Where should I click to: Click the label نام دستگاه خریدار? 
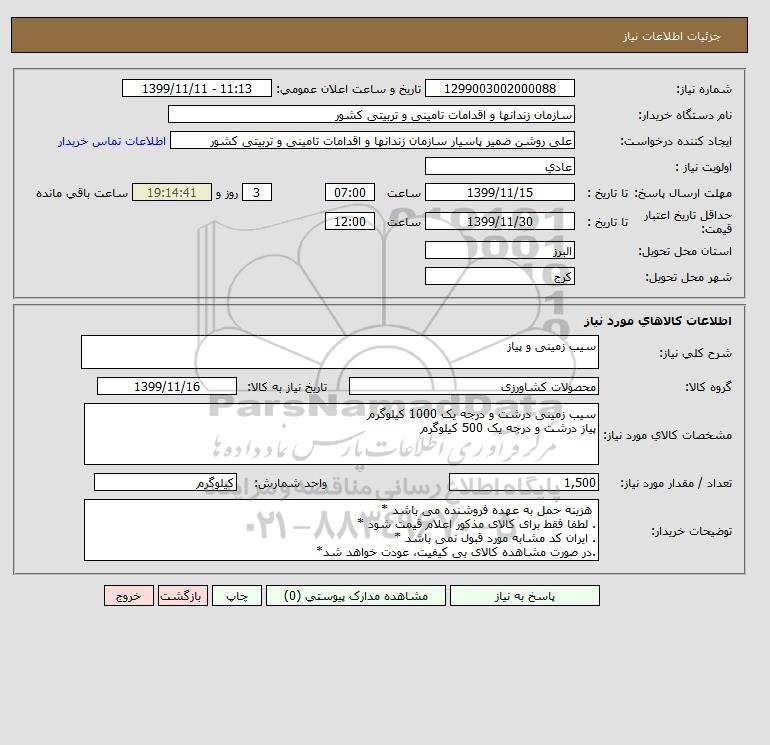685,115
